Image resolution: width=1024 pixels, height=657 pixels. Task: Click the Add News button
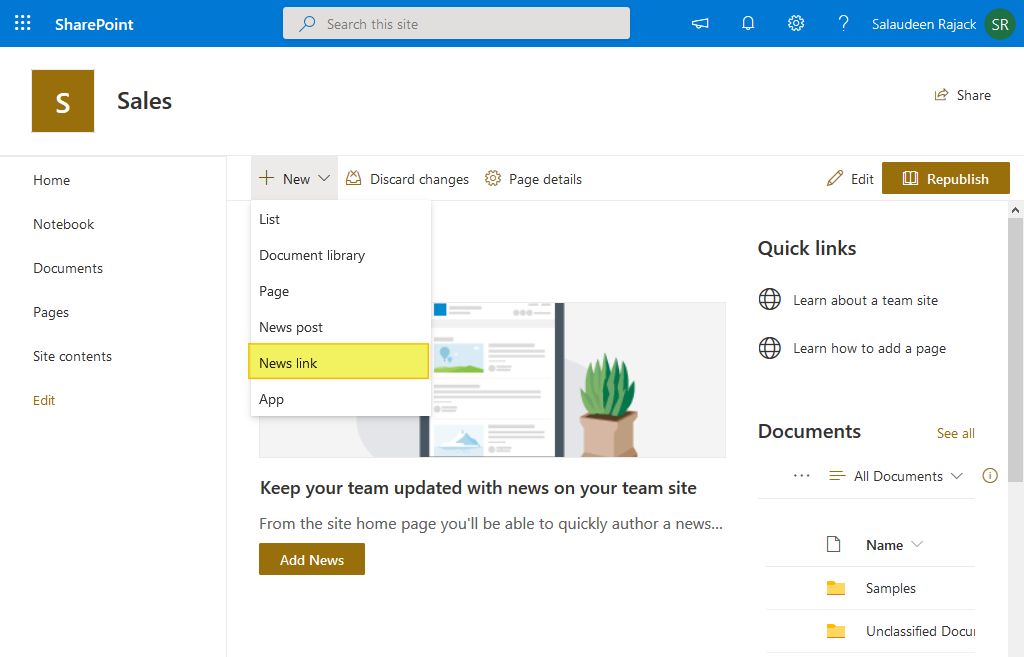tap(311, 560)
